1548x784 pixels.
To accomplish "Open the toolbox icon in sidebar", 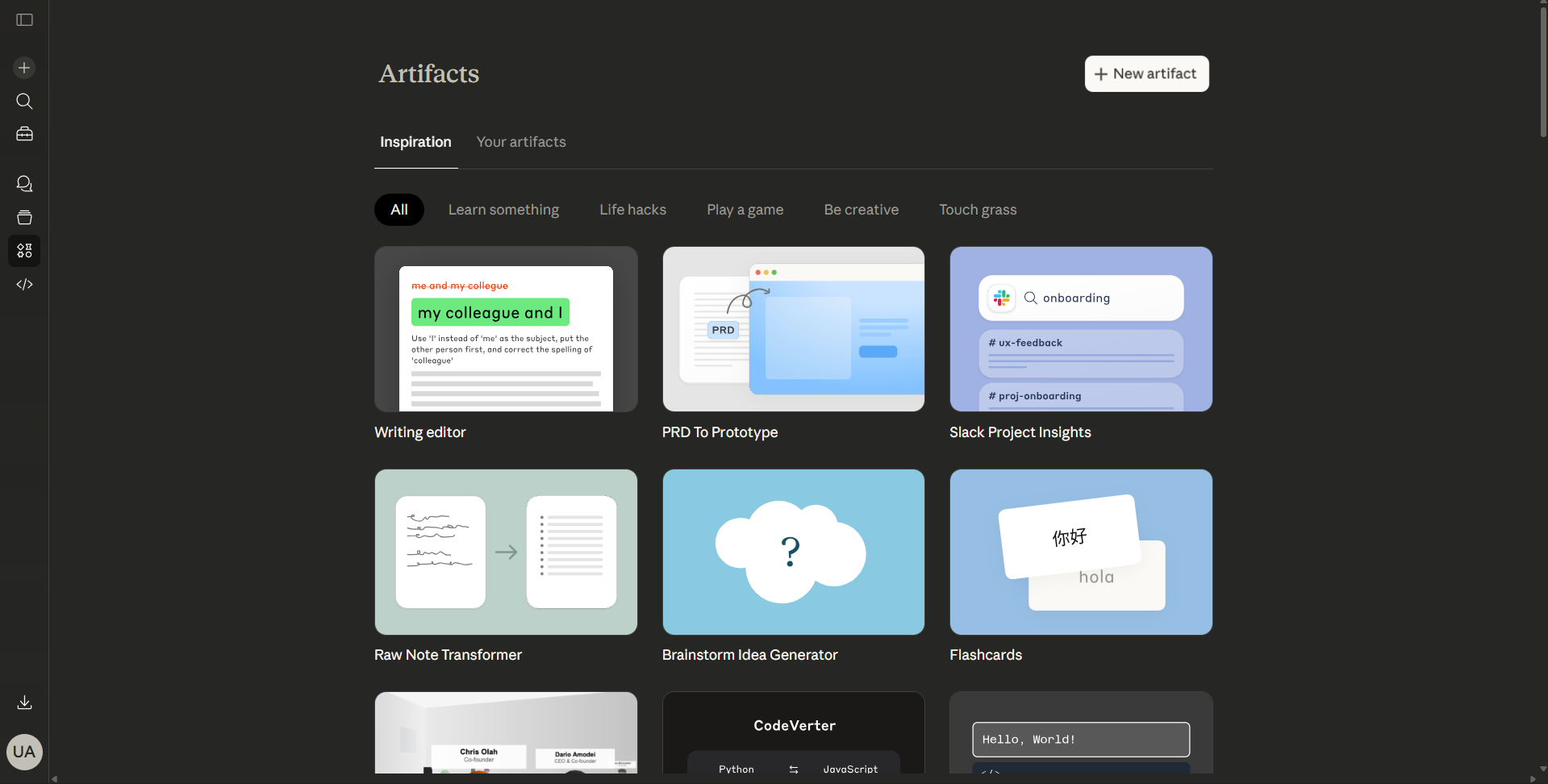I will 24,134.
